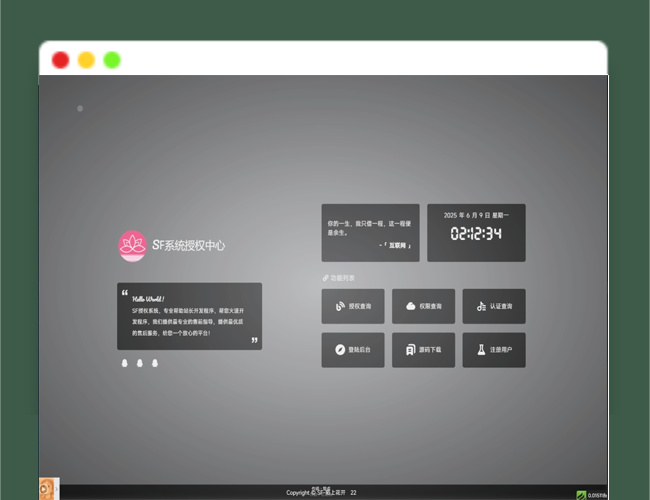Click the date 2025 年 6 月 9 日 星期一

point(476,215)
